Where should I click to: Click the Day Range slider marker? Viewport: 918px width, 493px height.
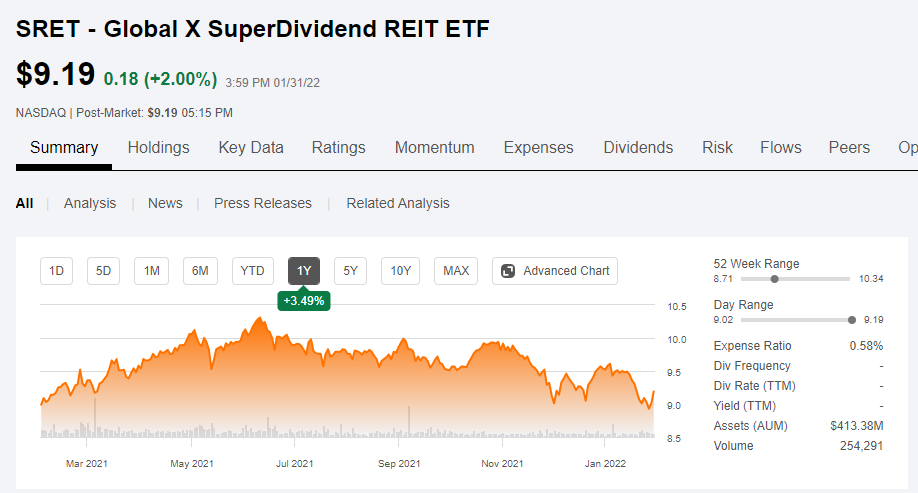tap(852, 320)
